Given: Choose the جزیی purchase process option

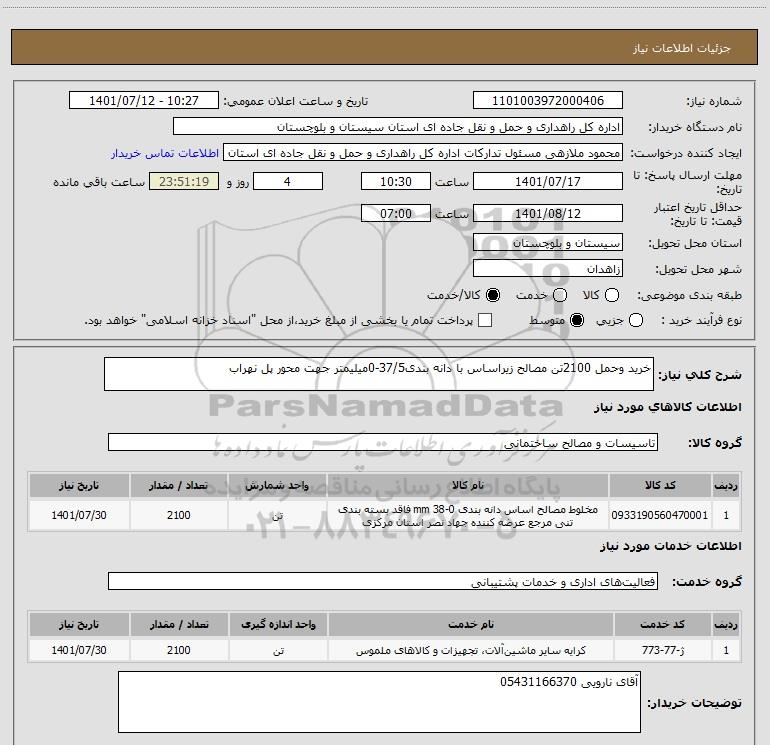Looking at the screenshot, I should coord(635,321).
